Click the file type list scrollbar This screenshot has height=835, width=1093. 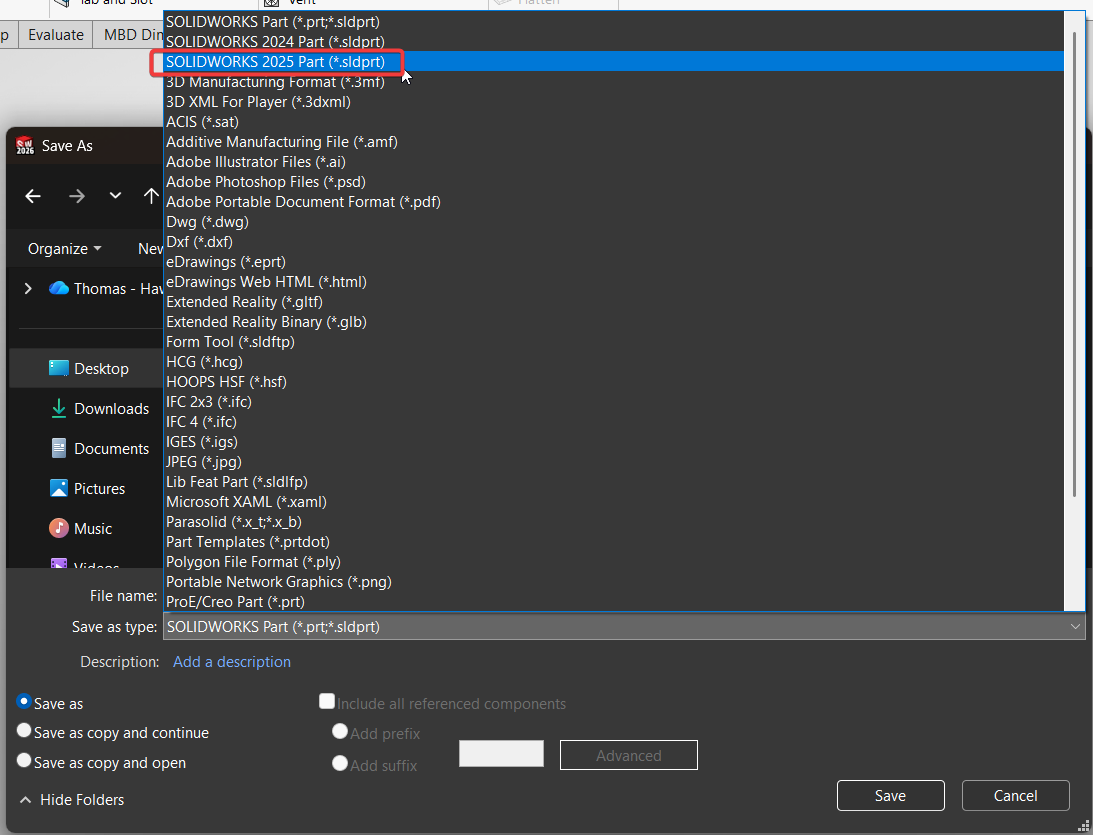(x=1074, y=265)
